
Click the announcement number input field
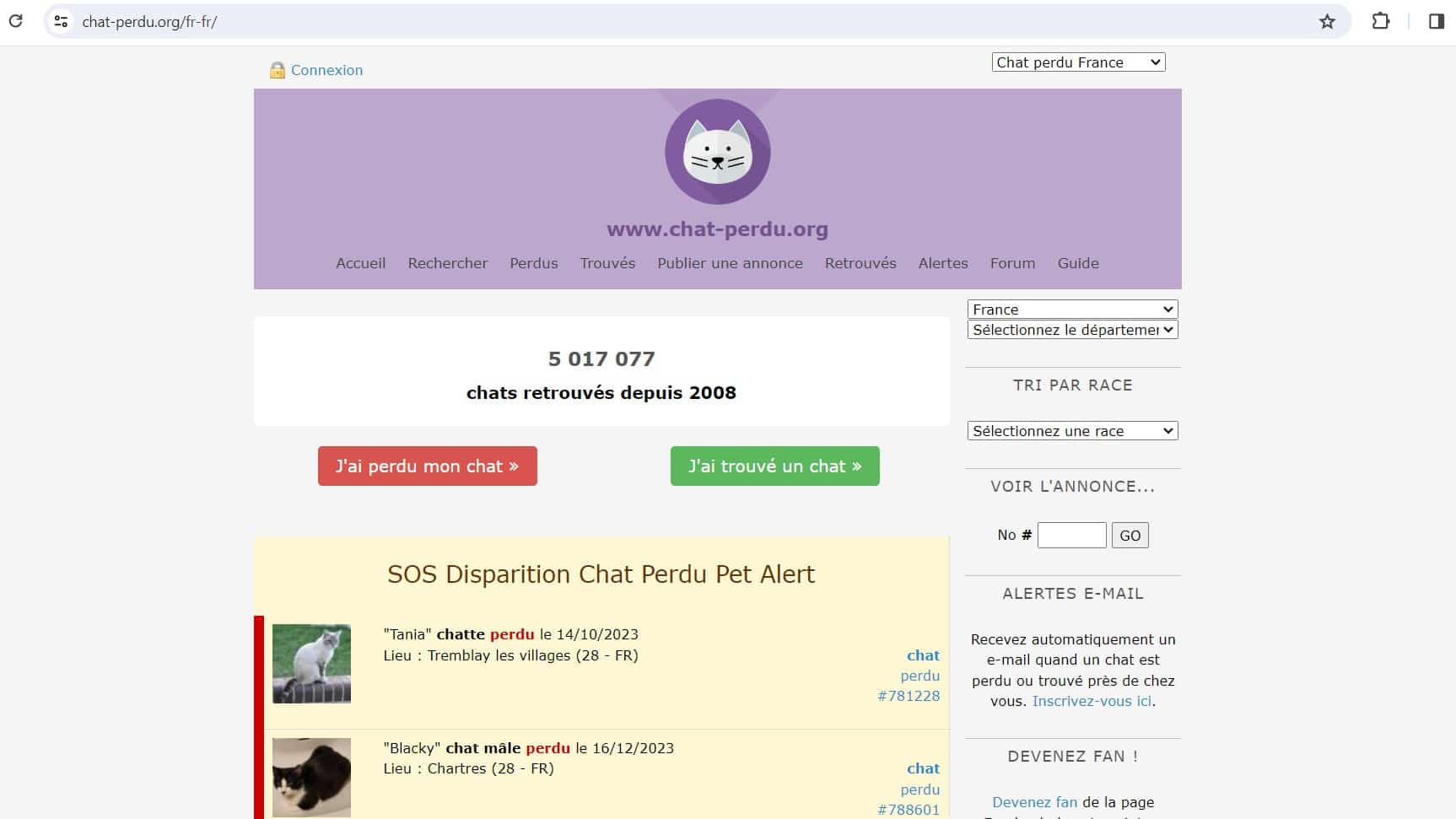(x=1071, y=536)
